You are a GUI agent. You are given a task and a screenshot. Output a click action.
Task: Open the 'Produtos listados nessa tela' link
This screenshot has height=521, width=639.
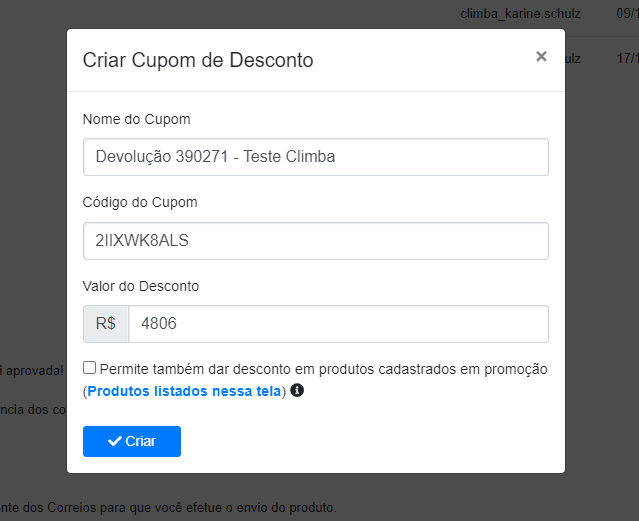pyautogui.click(x=184, y=391)
